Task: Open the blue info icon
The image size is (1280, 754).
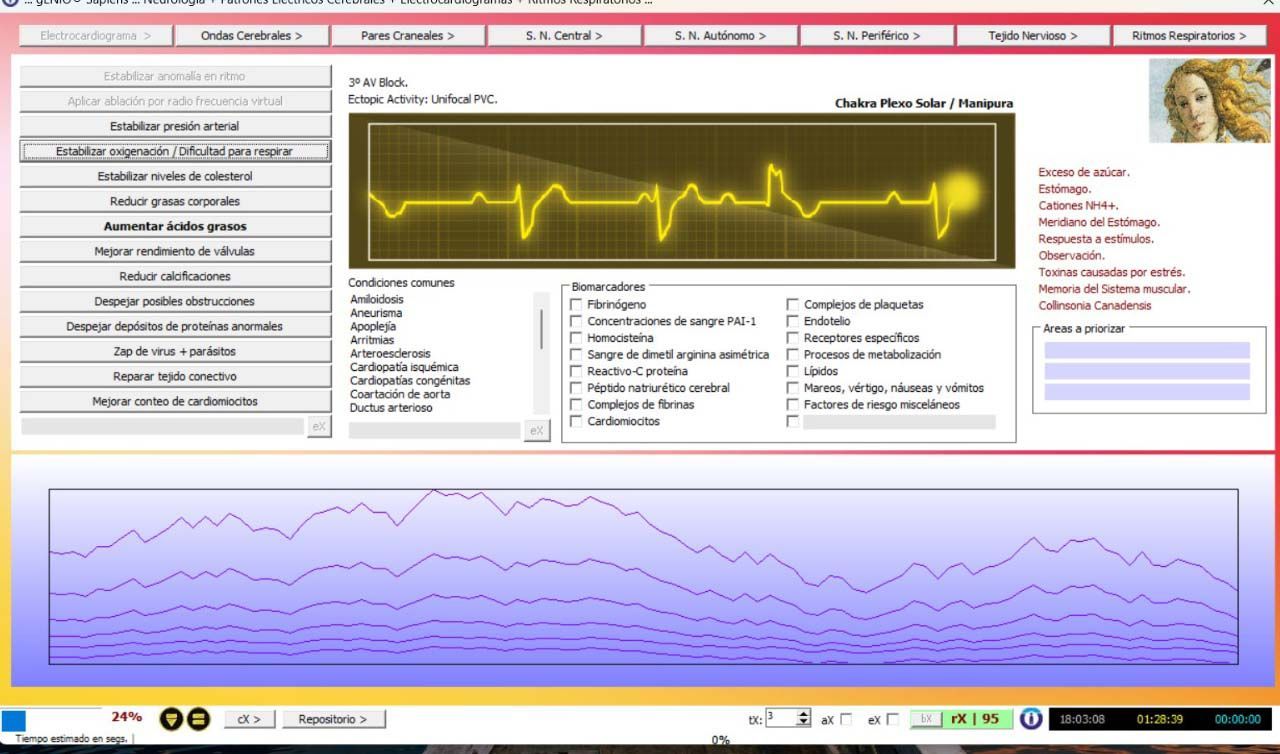Action: click(1031, 719)
